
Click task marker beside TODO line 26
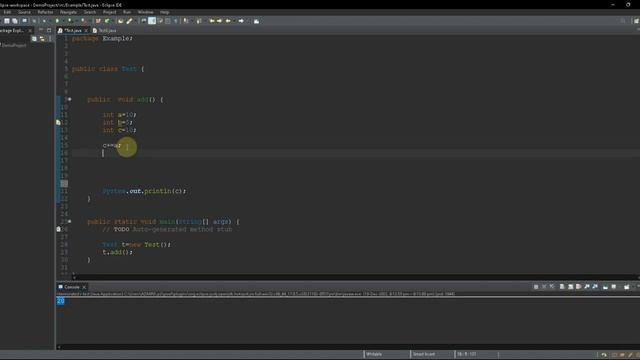click(58, 229)
